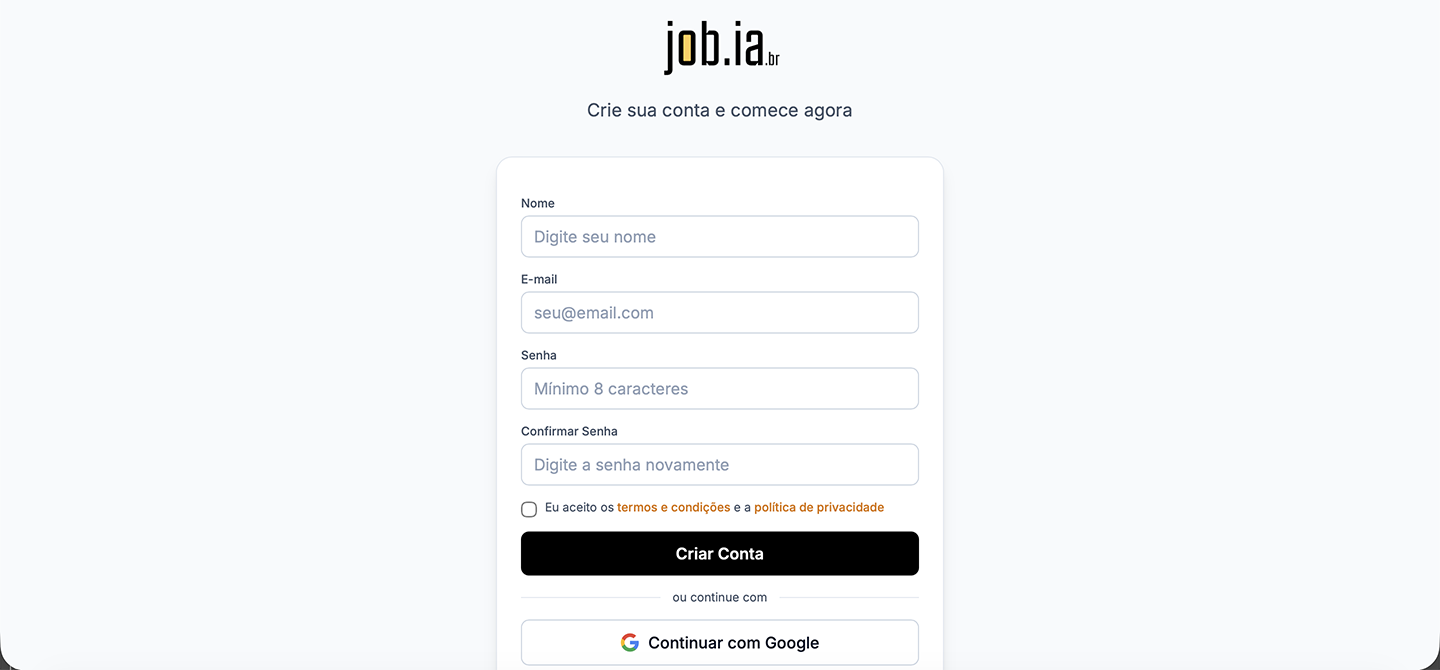1440x670 pixels.
Task: Focus the Confirmar Senha field
Action: (720, 465)
